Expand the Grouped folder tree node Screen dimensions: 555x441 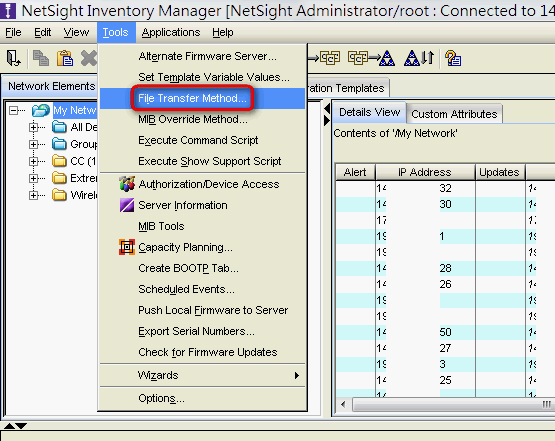pyautogui.click(x=33, y=144)
